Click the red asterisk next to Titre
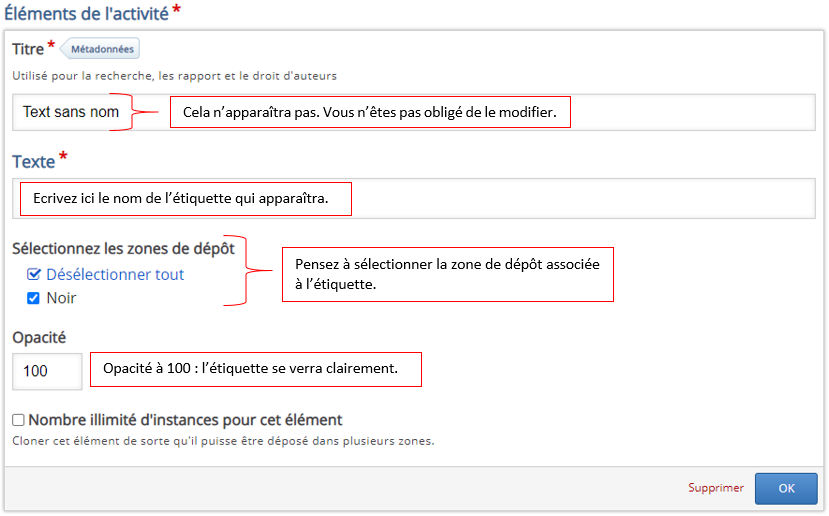829x516 pixels. pyautogui.click(x=51, y=46)
